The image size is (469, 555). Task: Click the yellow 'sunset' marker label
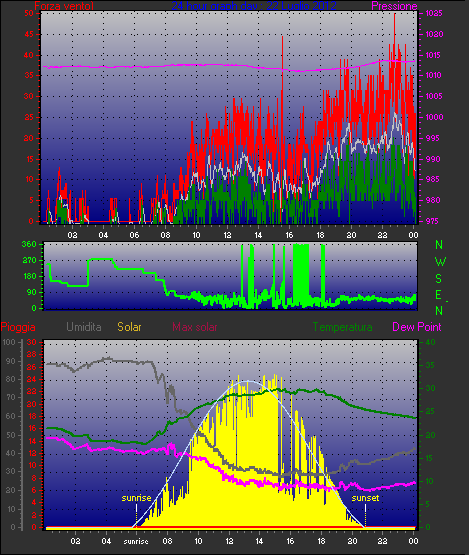pyautogui.click(x=365, y=498)
